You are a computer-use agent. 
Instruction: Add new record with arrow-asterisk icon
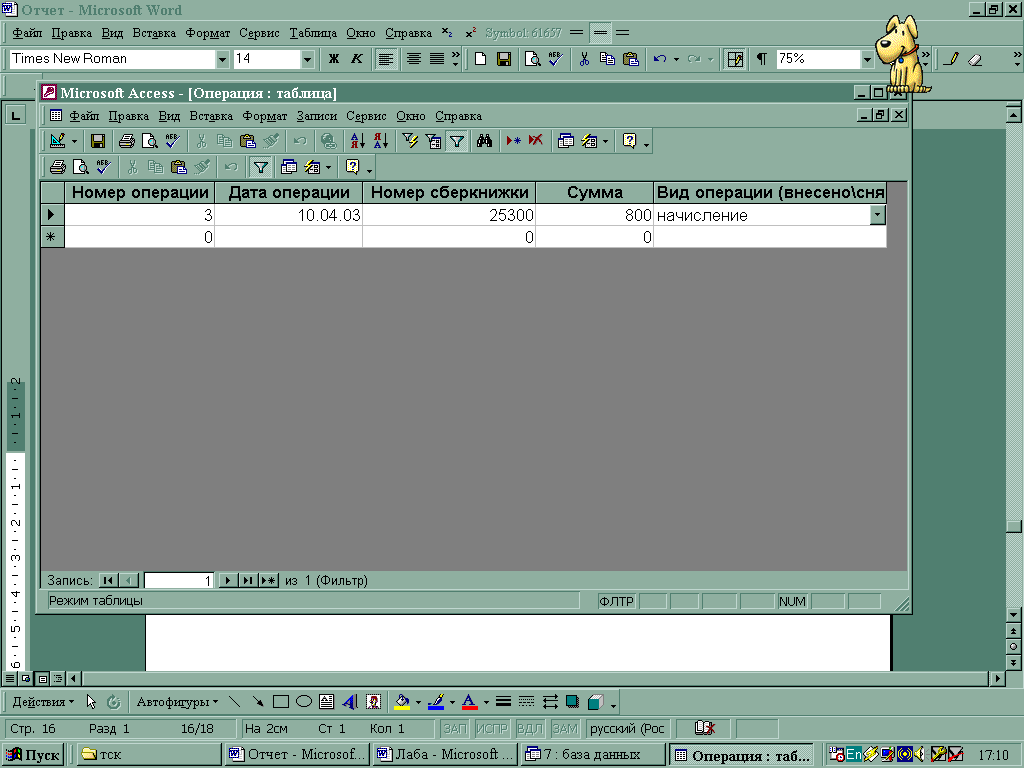pyautogui.click(x=513, y=140)
